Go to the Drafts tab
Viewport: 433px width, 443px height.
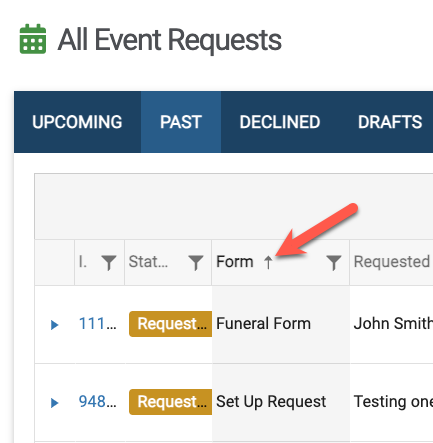pos(390,122)
